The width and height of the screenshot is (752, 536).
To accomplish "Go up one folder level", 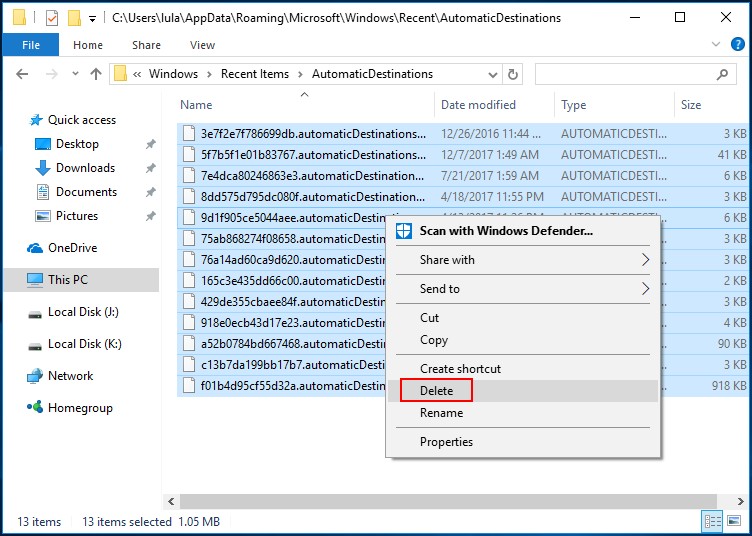I will click(96, 74).
